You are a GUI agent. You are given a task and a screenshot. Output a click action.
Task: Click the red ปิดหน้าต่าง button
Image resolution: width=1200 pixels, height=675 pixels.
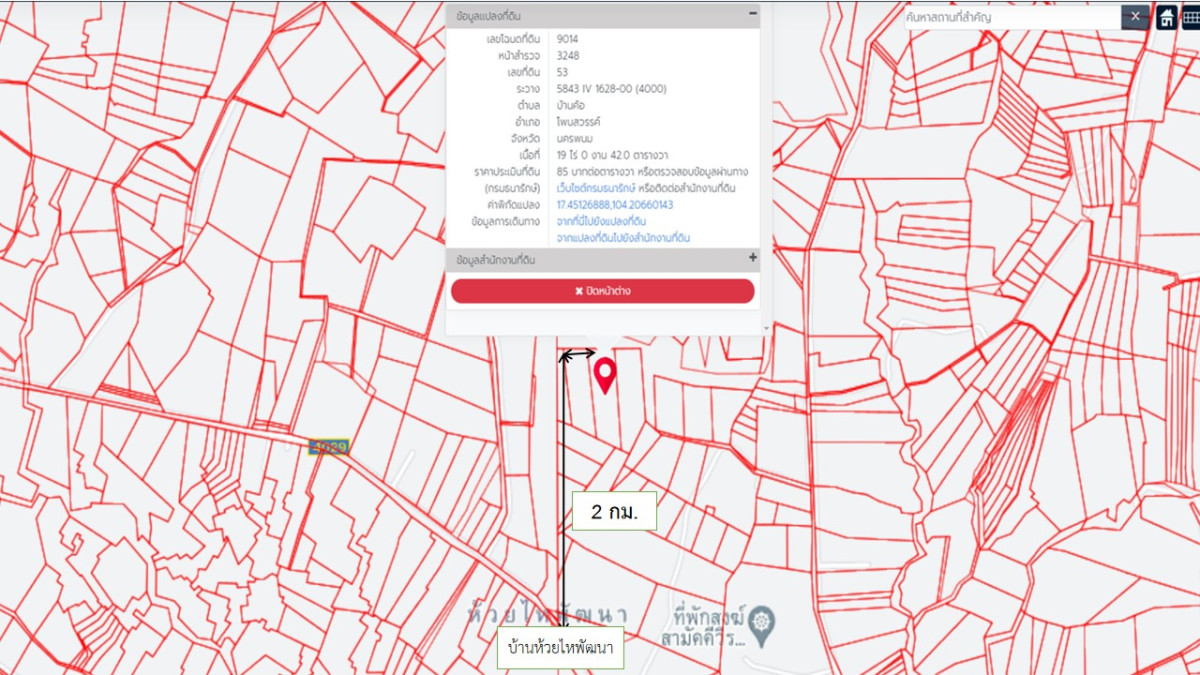[x=602, y=291]
